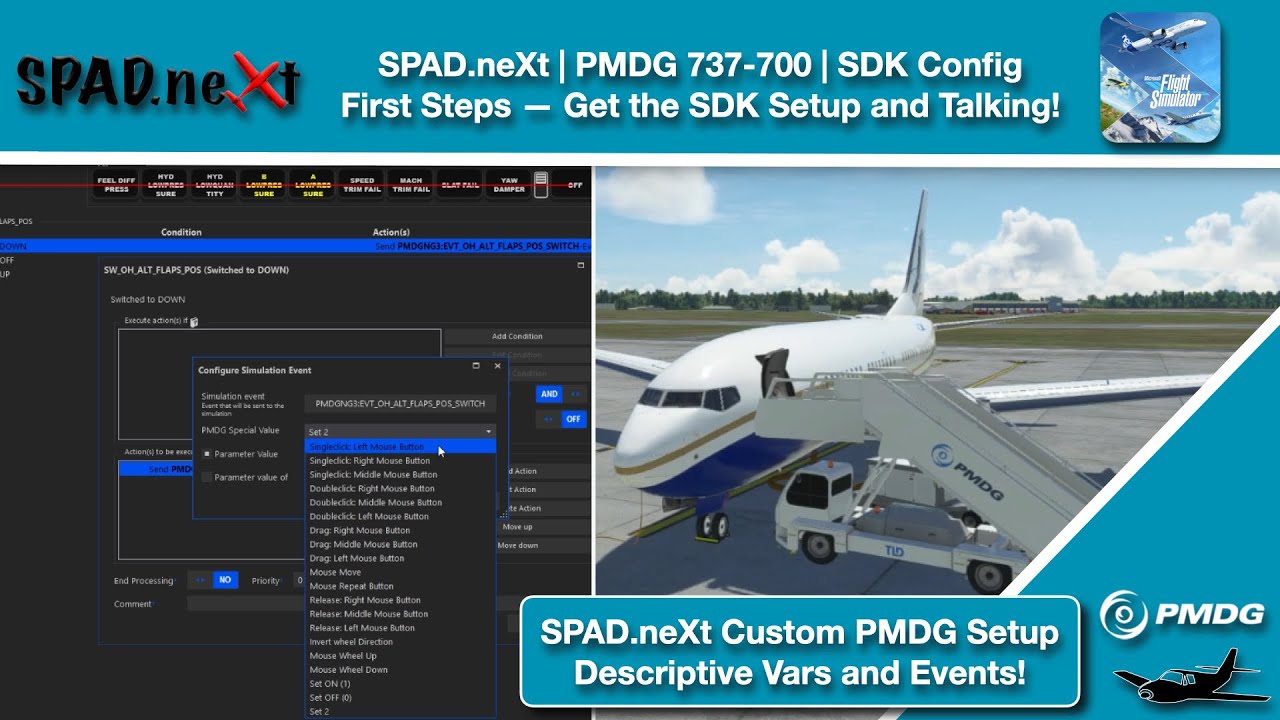Choose Doubleclick: Middle Mouse Button
The image size is (1280, 720).
[x=400, y=503]
